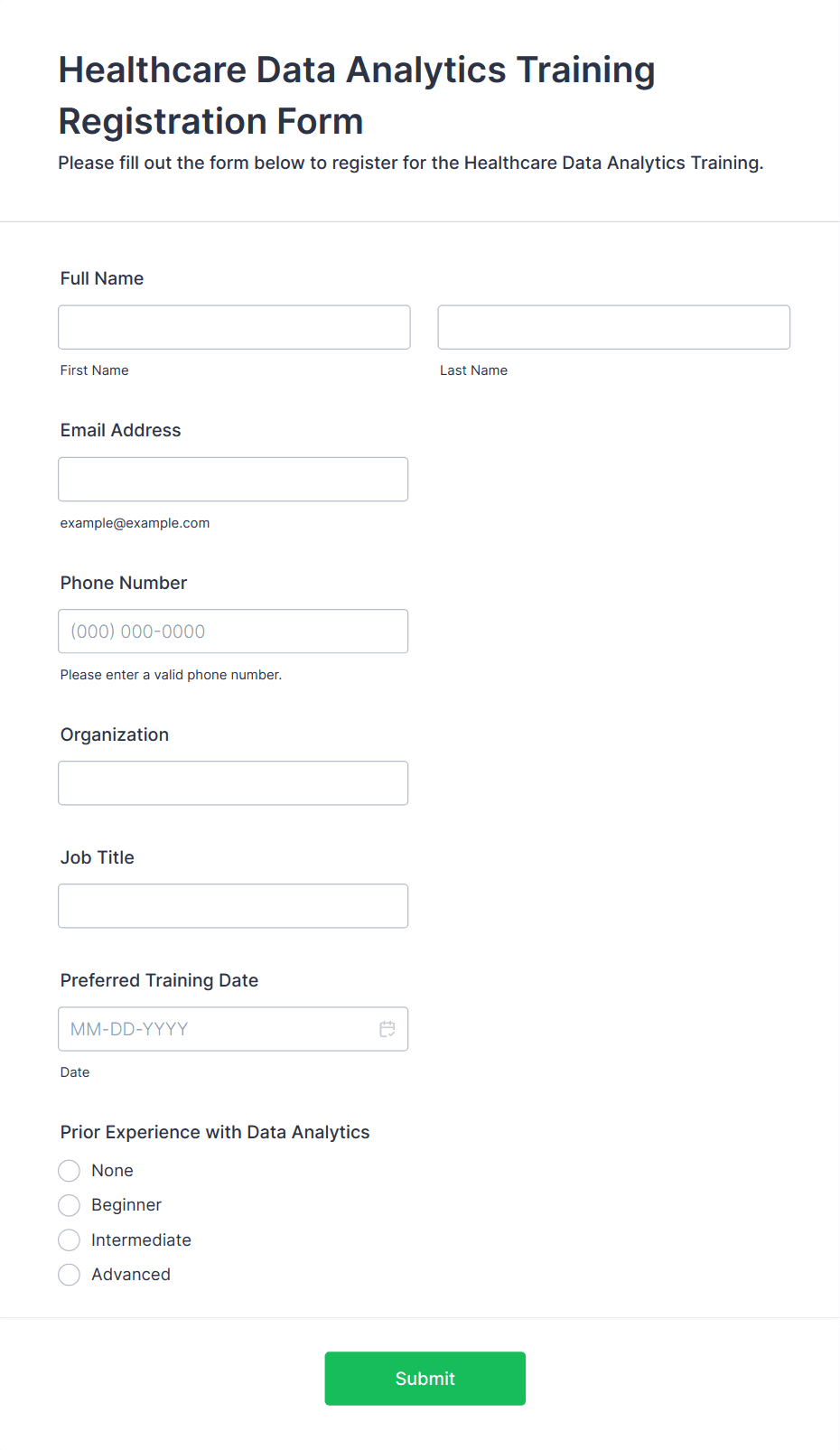This screenshot has width=840, height=1450.
Task: Select the Beginner radio button
Action: [x=70, y=1205]
